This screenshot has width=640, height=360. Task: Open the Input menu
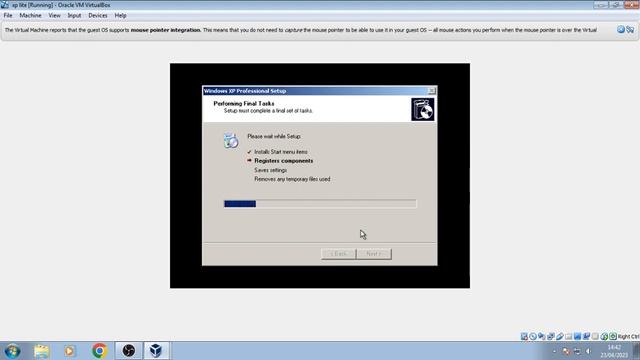click(74, 16)
